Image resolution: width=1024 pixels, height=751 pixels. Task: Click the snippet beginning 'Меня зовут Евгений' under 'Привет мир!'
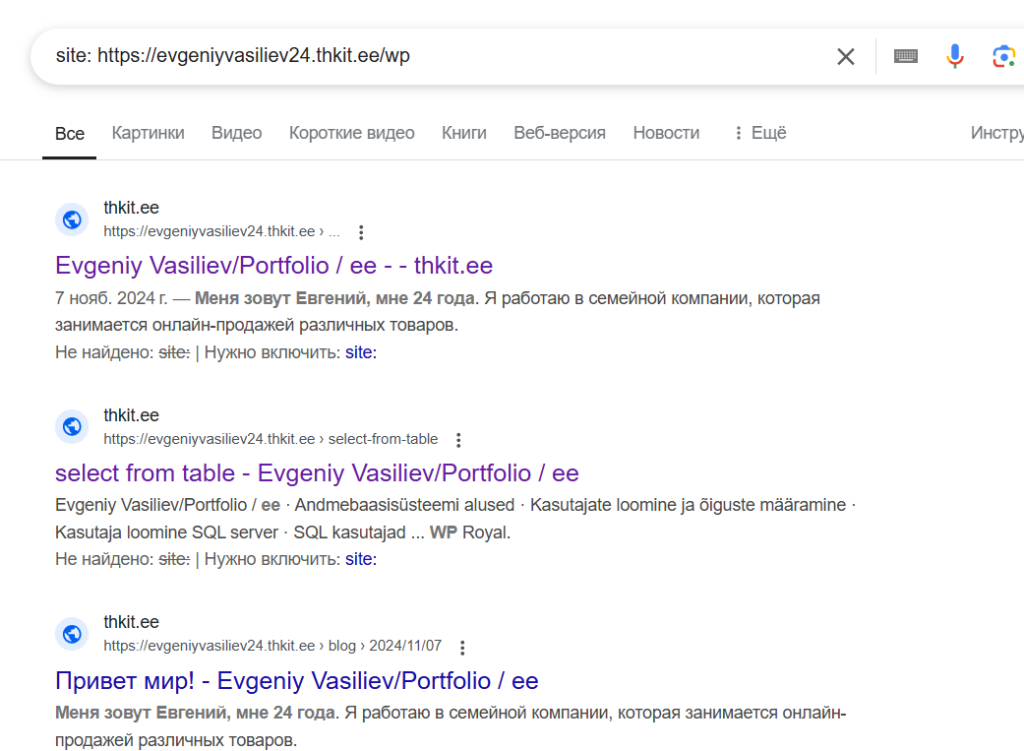[x=451, y=726]
